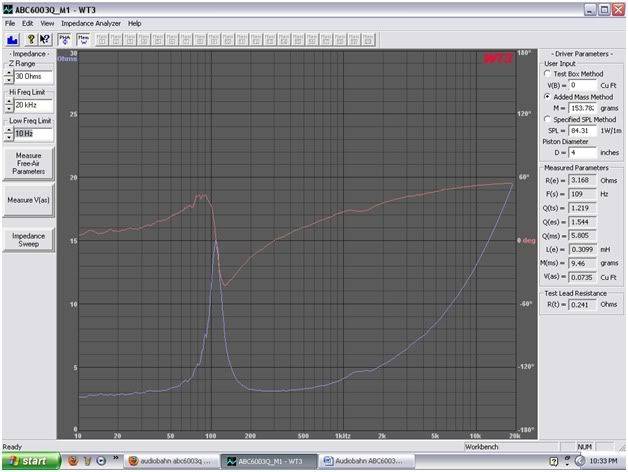This screenshot has width=628, height=472.
Task: Click the Z Range field showing 30 Ohms
Action: click(x=33, y=77)
